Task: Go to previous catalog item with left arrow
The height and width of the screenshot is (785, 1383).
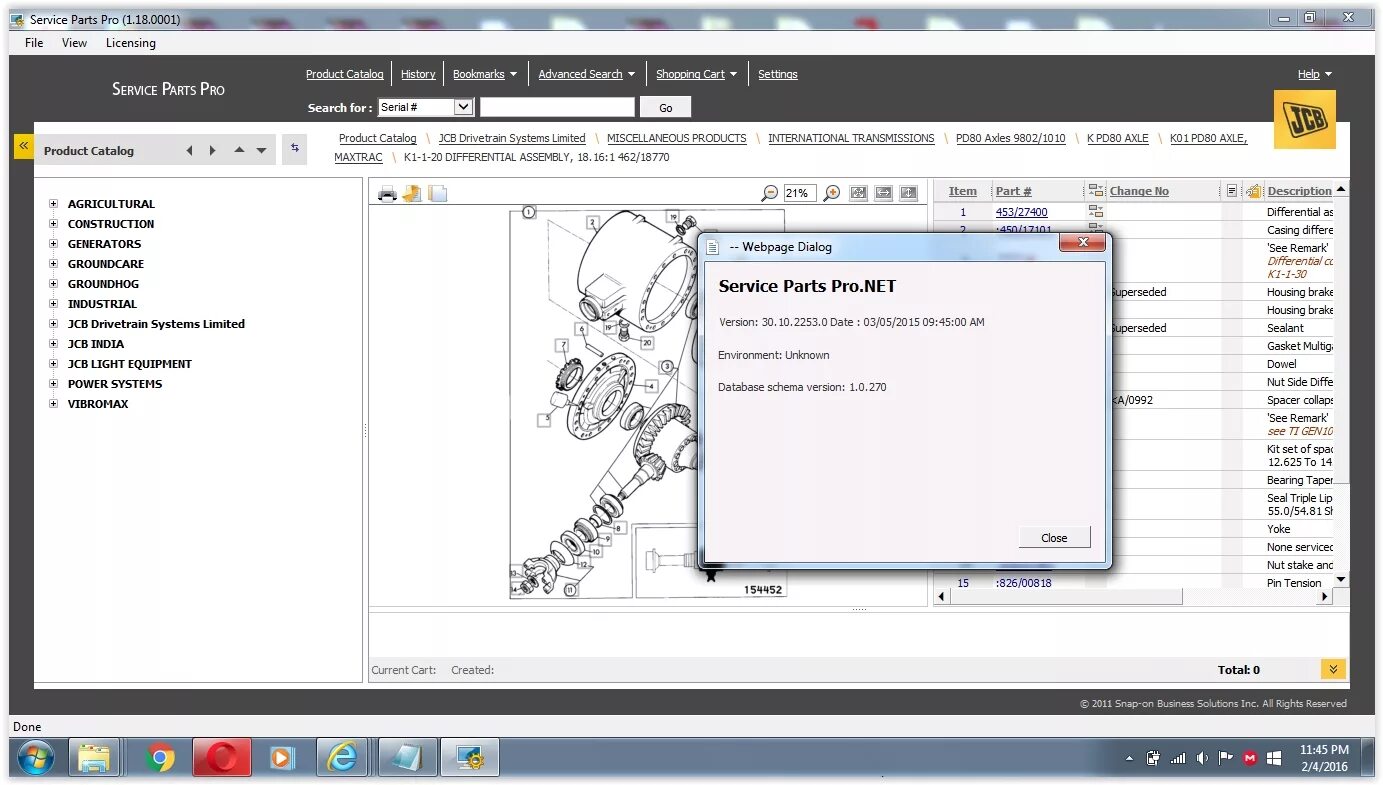Action: (189, 151)
